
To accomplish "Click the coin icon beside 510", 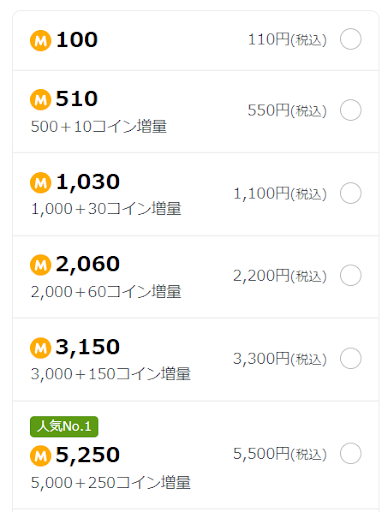I will click(x=41, y=100).
